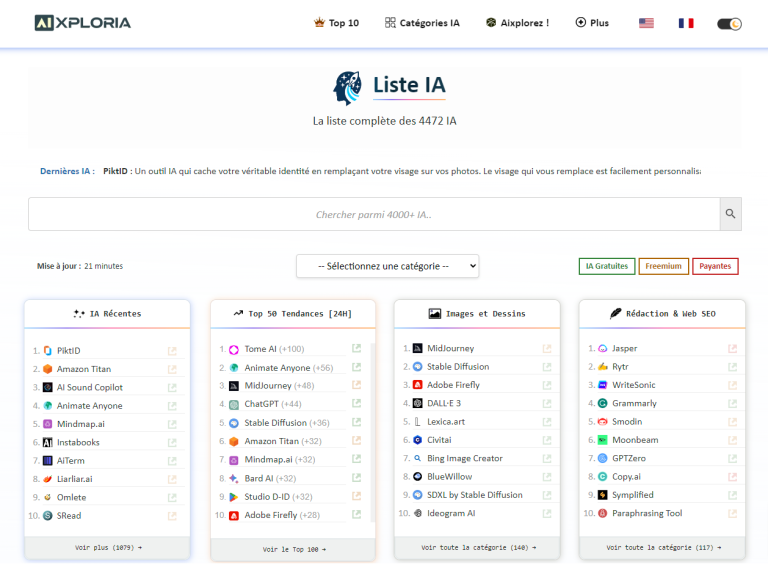
Task: Open external link icon for Amazon Titan in IA Récentes
Action: click(x=172, y=369)
